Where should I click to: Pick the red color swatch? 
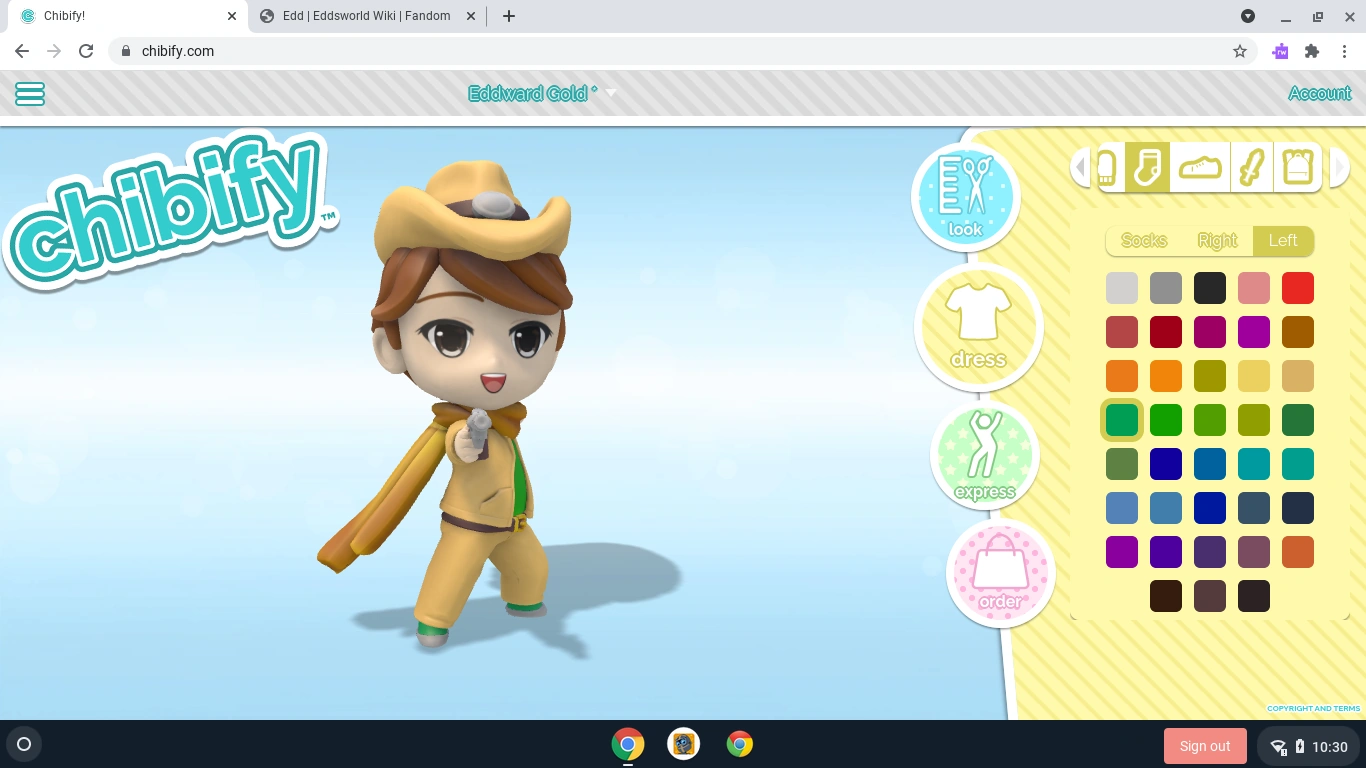[1297, 287]
